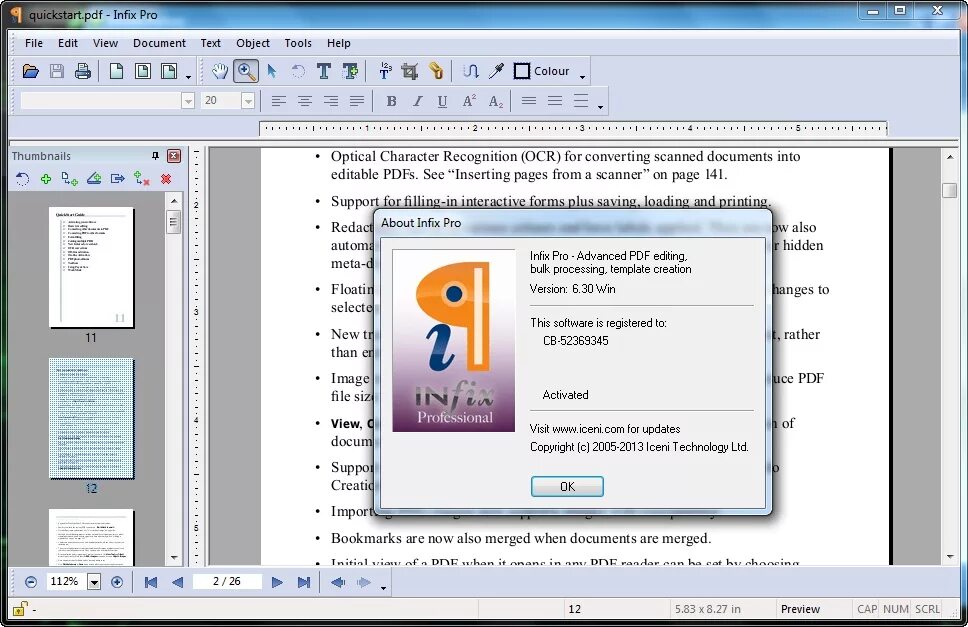
Task: Go to the last page
Action: pos(303,582)
